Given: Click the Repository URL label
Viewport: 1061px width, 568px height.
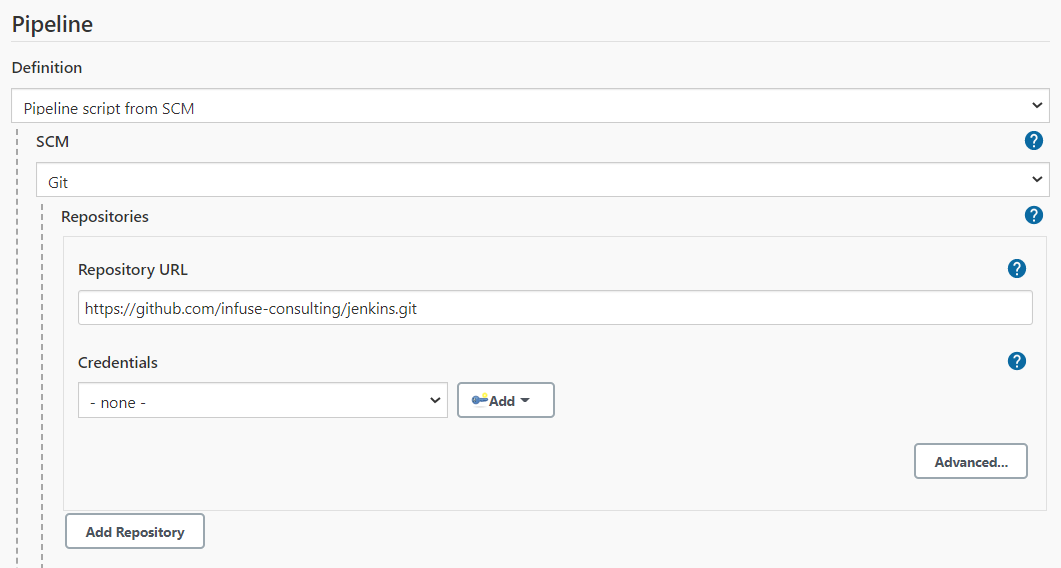Looking at the screenshot, I should (x=133, y=269).
